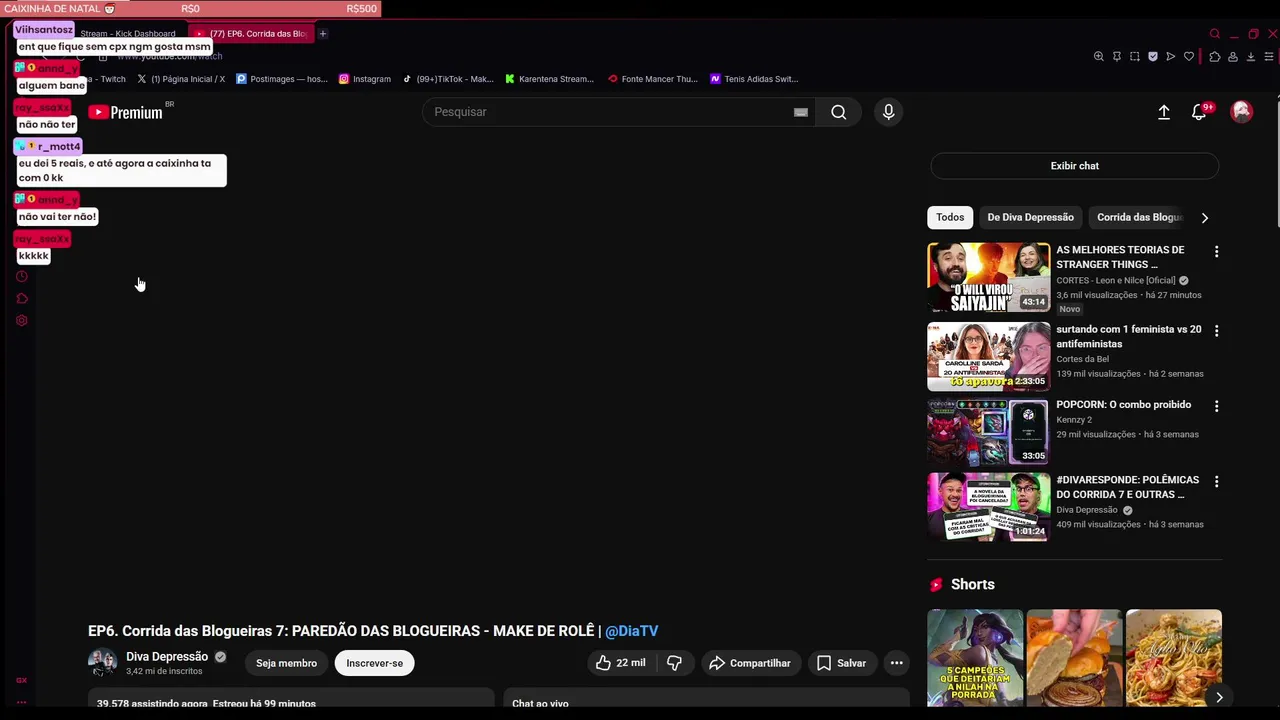
Task: Click the send/flow arrow toolbar icon
Action: coord(1171,57)
